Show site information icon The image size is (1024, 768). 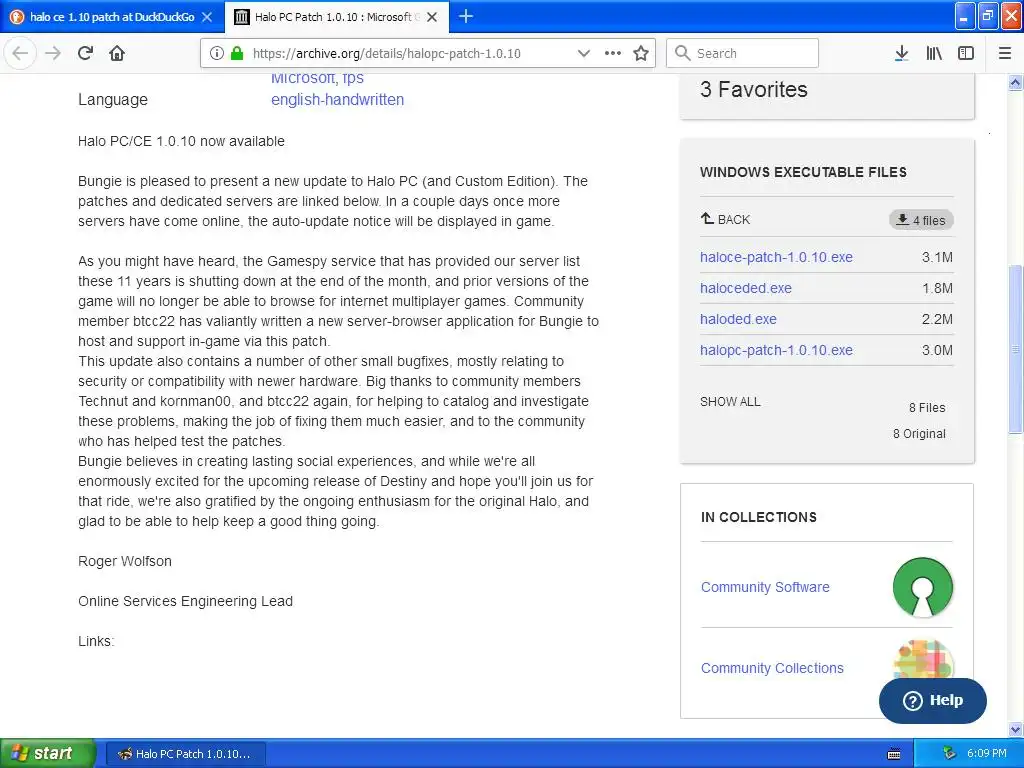pyautogui.click(x=216, y=53)
